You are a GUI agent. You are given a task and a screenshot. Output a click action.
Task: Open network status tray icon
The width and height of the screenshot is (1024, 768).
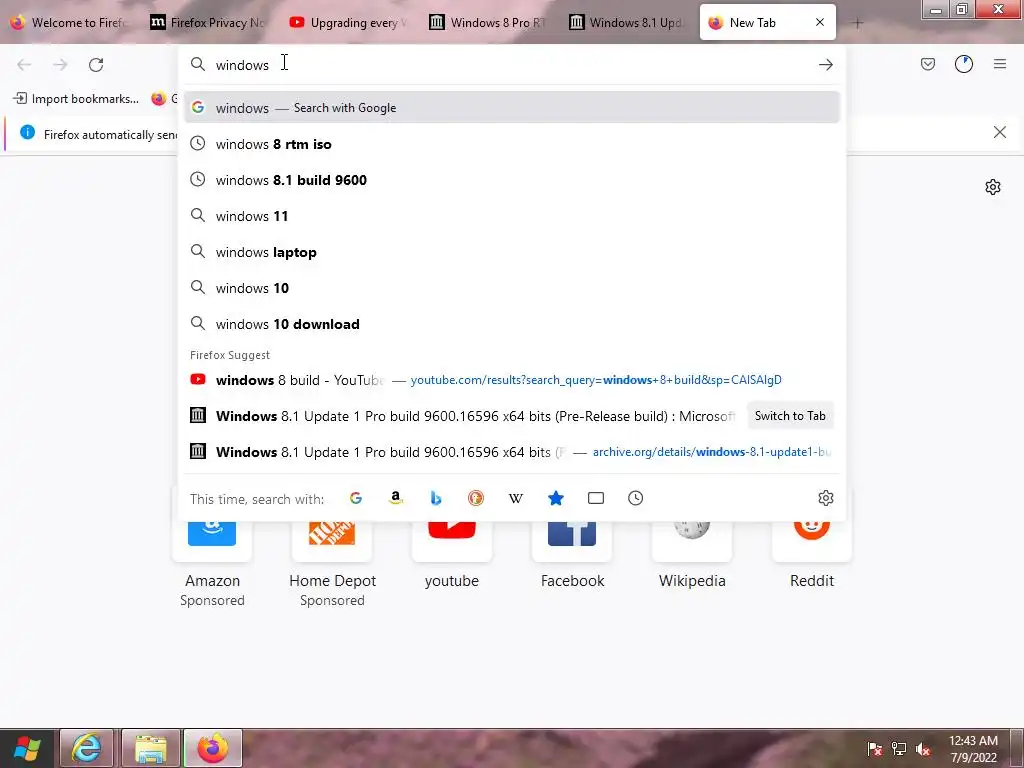[x=899, y=749]
